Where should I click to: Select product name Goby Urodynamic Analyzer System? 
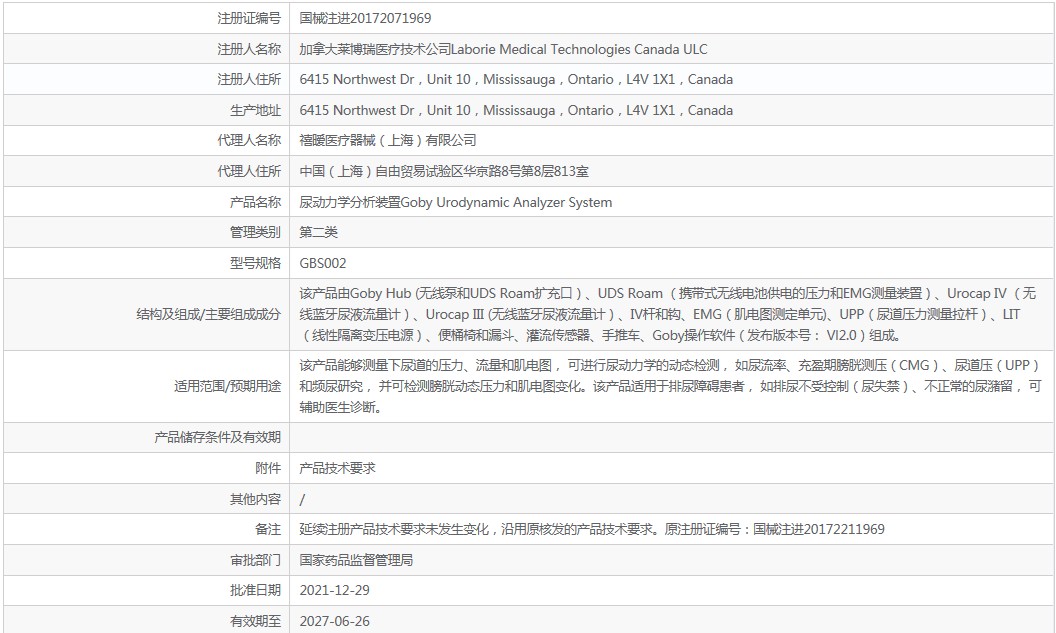[x=506, y=202]
